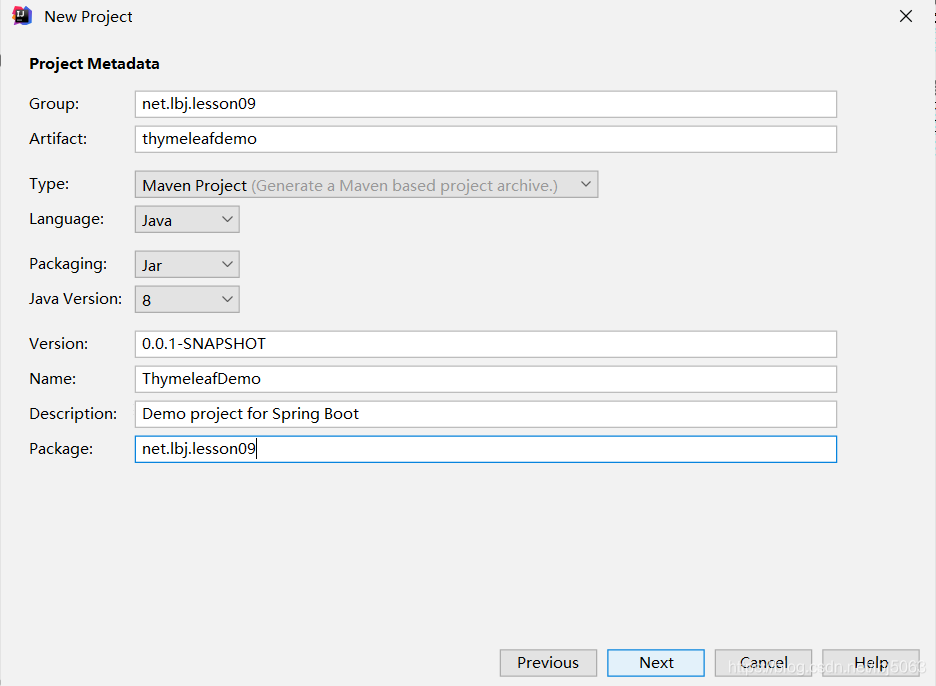Open Help for this dialog

click(x=870, y=663)
